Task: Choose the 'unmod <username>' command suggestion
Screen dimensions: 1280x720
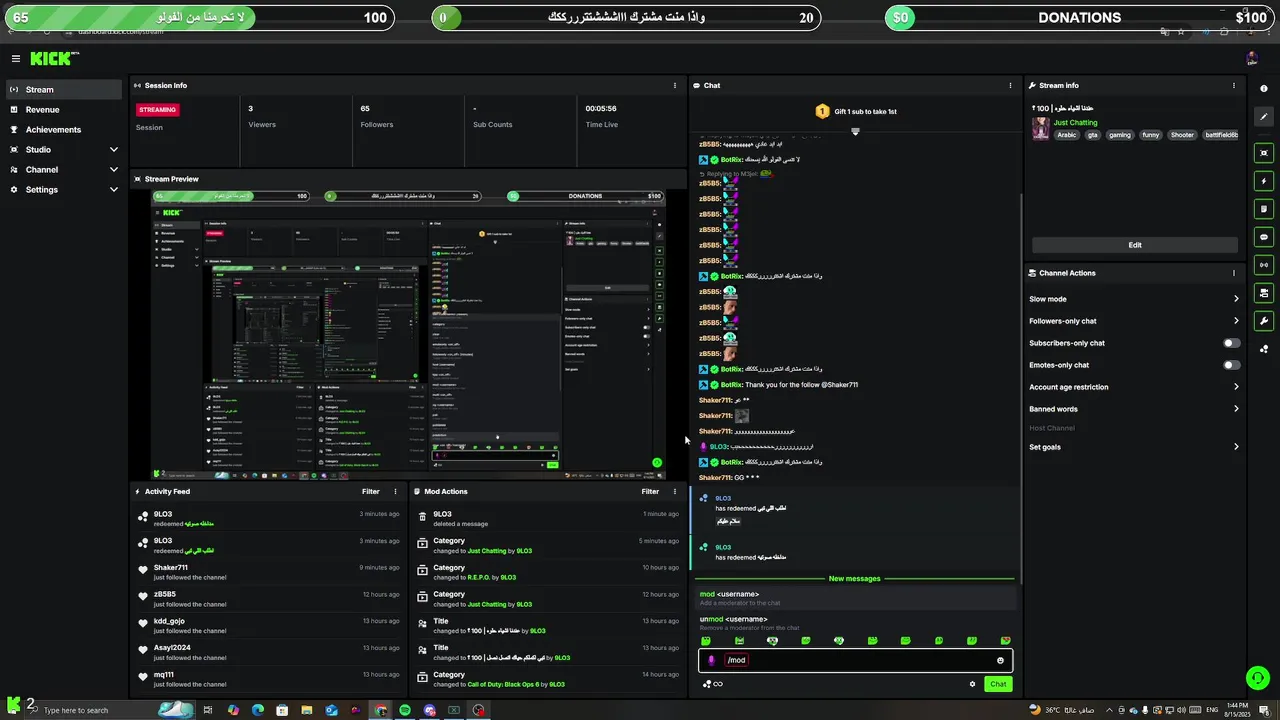Action: [855, 623]
